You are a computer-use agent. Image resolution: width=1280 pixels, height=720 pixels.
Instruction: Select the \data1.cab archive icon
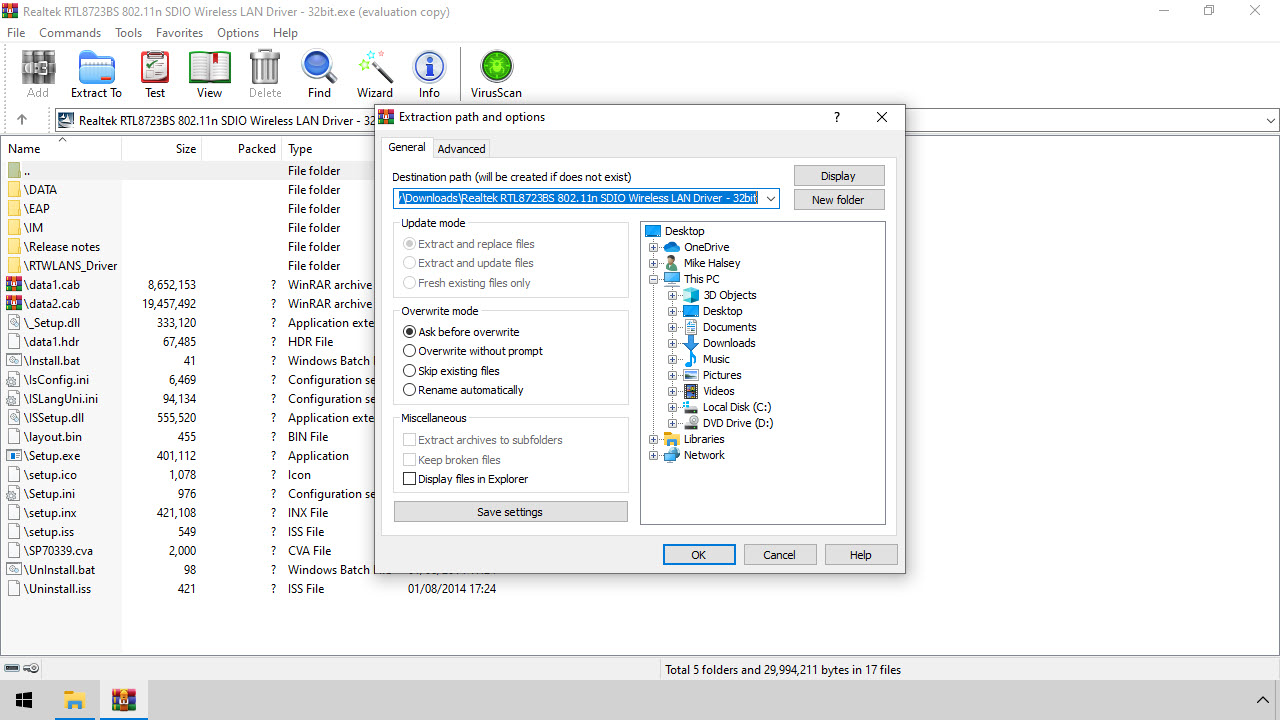tap(14, 284)
